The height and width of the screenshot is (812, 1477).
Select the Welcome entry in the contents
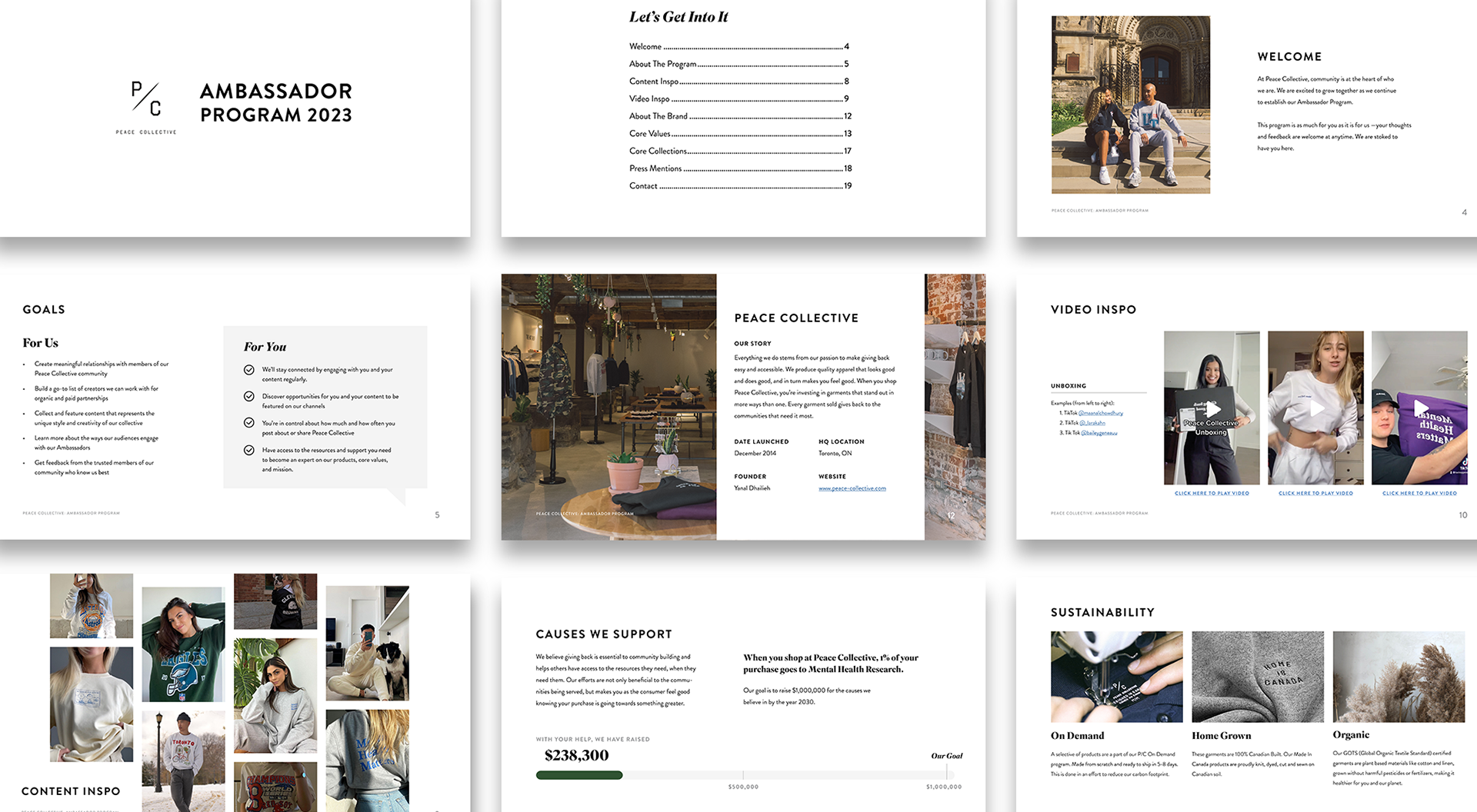[739, 47]
